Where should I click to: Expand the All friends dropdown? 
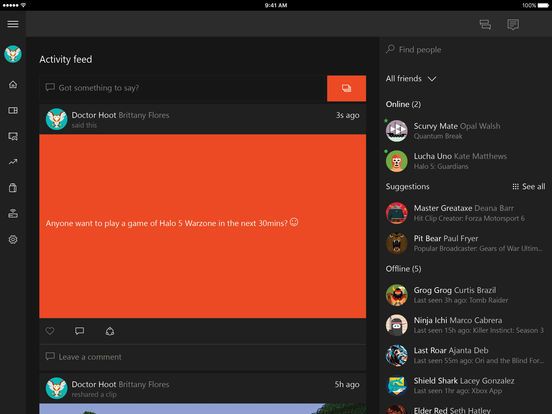(x=411, y=79)
